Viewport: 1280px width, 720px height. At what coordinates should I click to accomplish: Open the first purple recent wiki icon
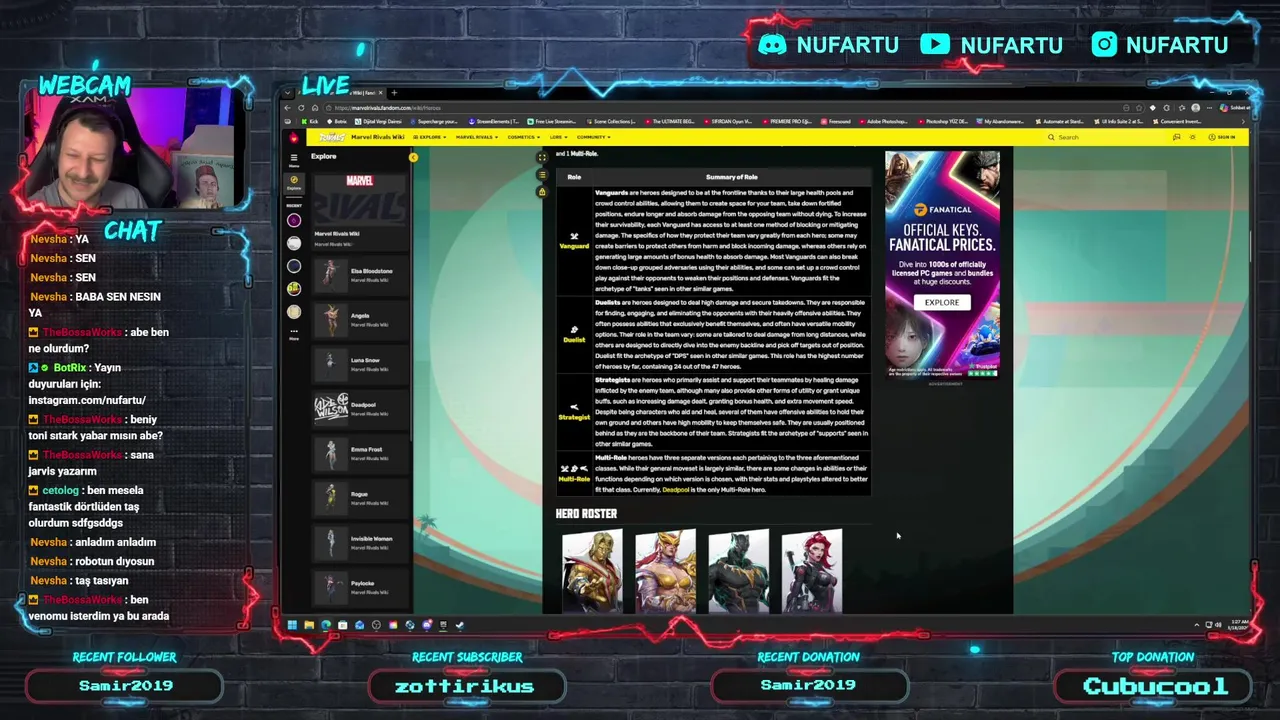pos(294,220)
